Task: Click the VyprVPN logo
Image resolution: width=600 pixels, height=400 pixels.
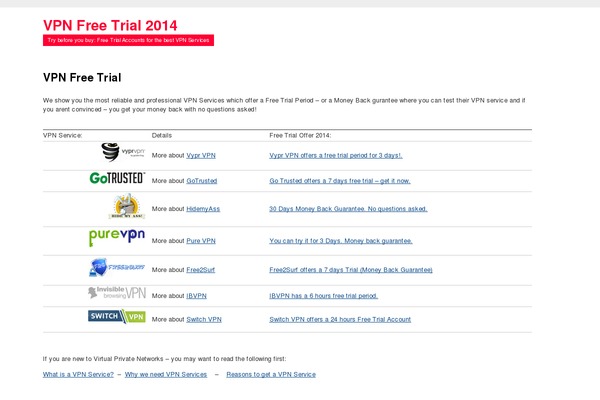Action: (x=123, y=152)
